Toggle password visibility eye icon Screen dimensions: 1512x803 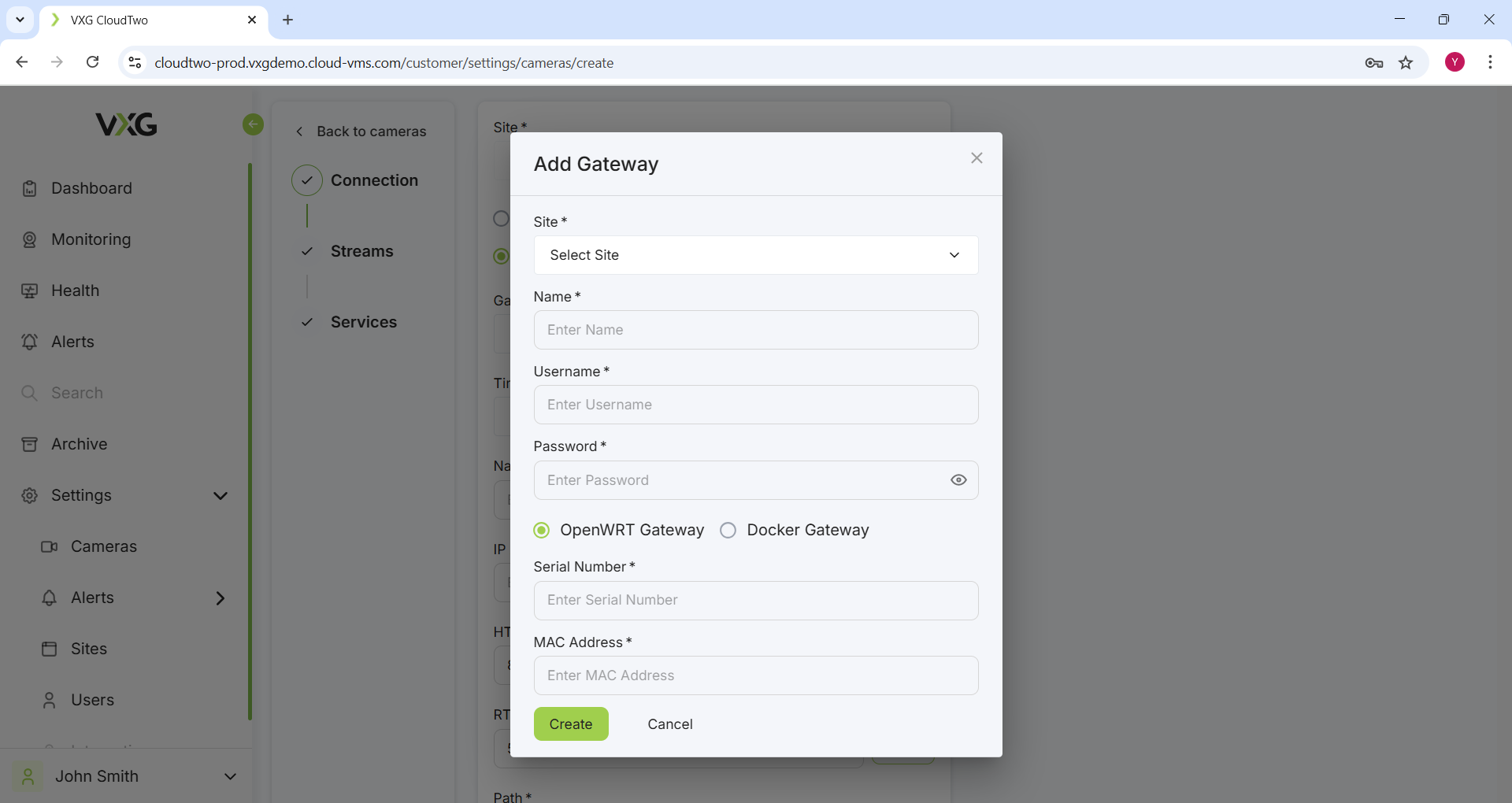tap(958, 480)
